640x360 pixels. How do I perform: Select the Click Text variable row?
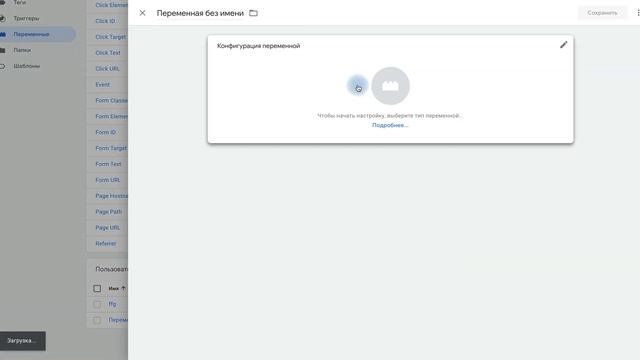coord(107,53)
